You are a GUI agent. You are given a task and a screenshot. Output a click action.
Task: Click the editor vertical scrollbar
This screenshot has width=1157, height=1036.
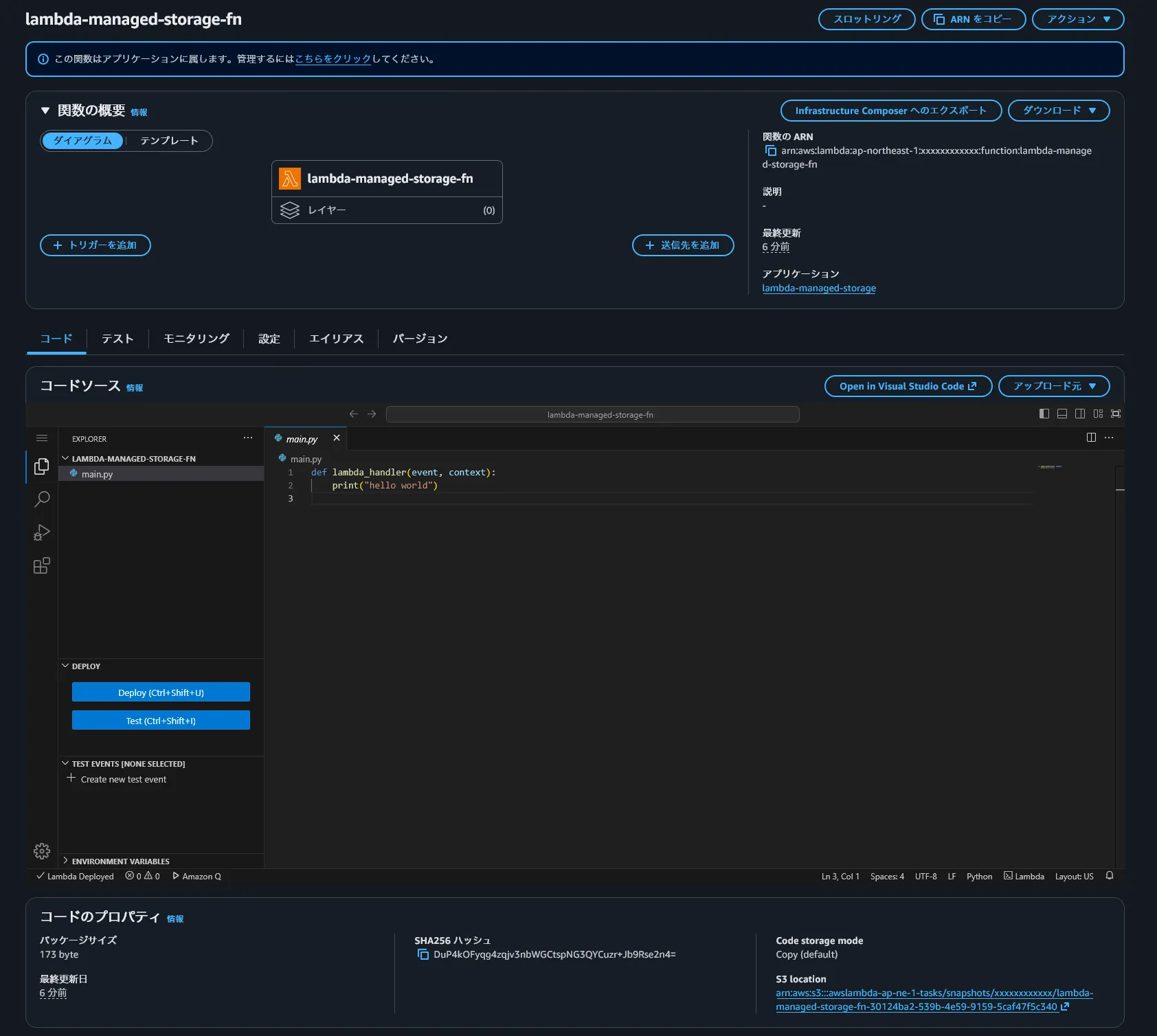pos(1120,666)
